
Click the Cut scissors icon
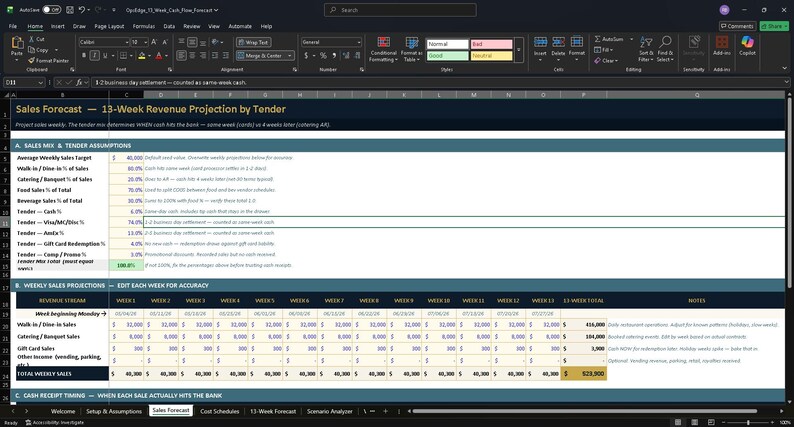[x=31, y=39]
